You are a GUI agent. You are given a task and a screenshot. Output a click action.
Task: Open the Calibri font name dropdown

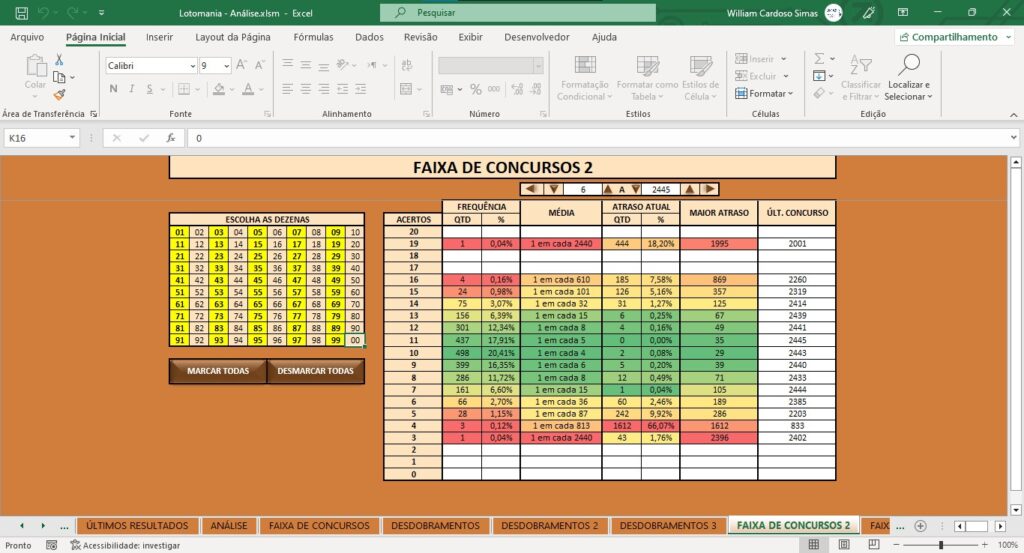coord(193,66)
